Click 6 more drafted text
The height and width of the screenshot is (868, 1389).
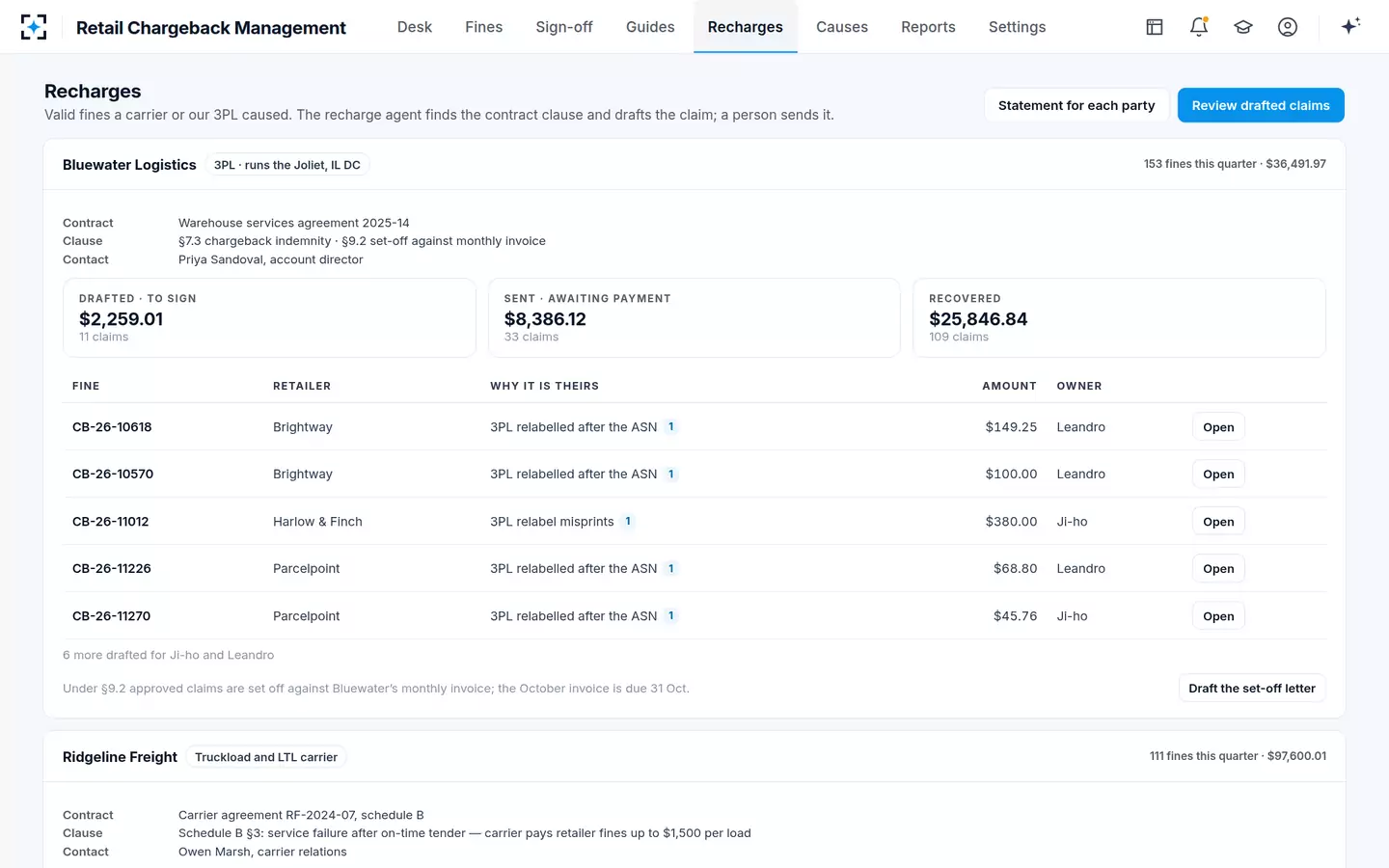(x=169, y=655)
